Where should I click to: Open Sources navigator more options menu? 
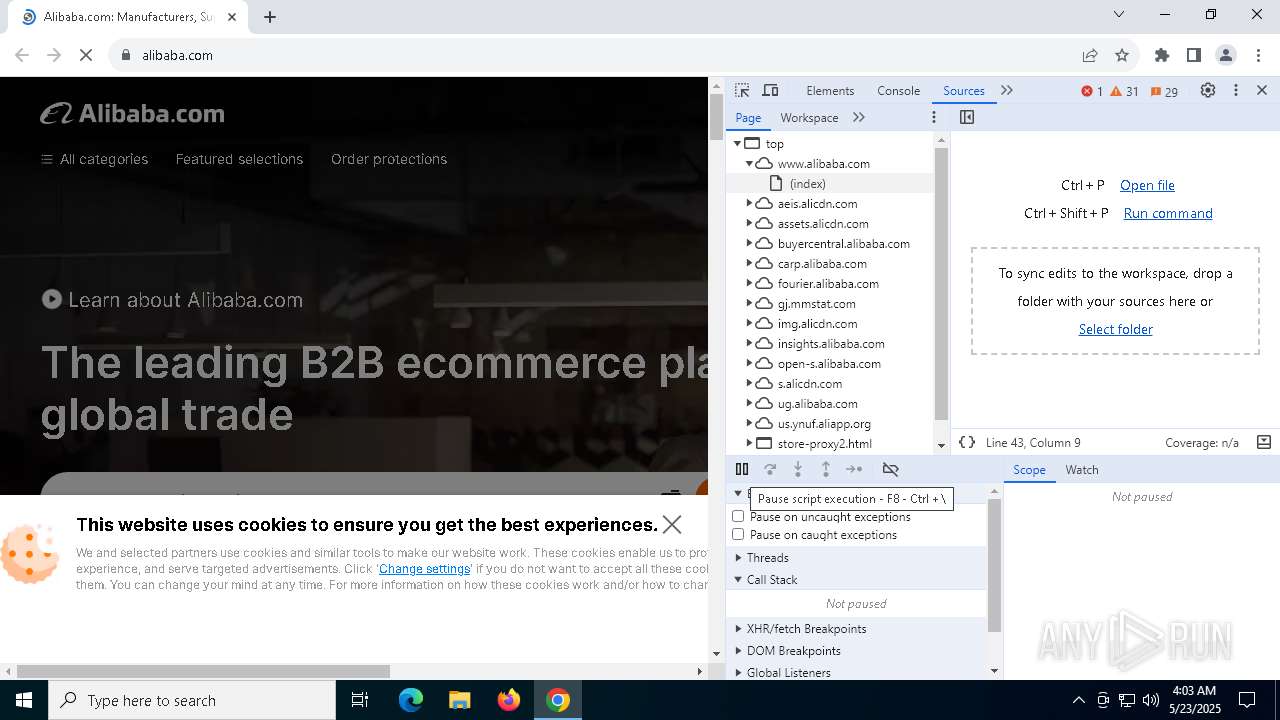(x=934, y=117)
